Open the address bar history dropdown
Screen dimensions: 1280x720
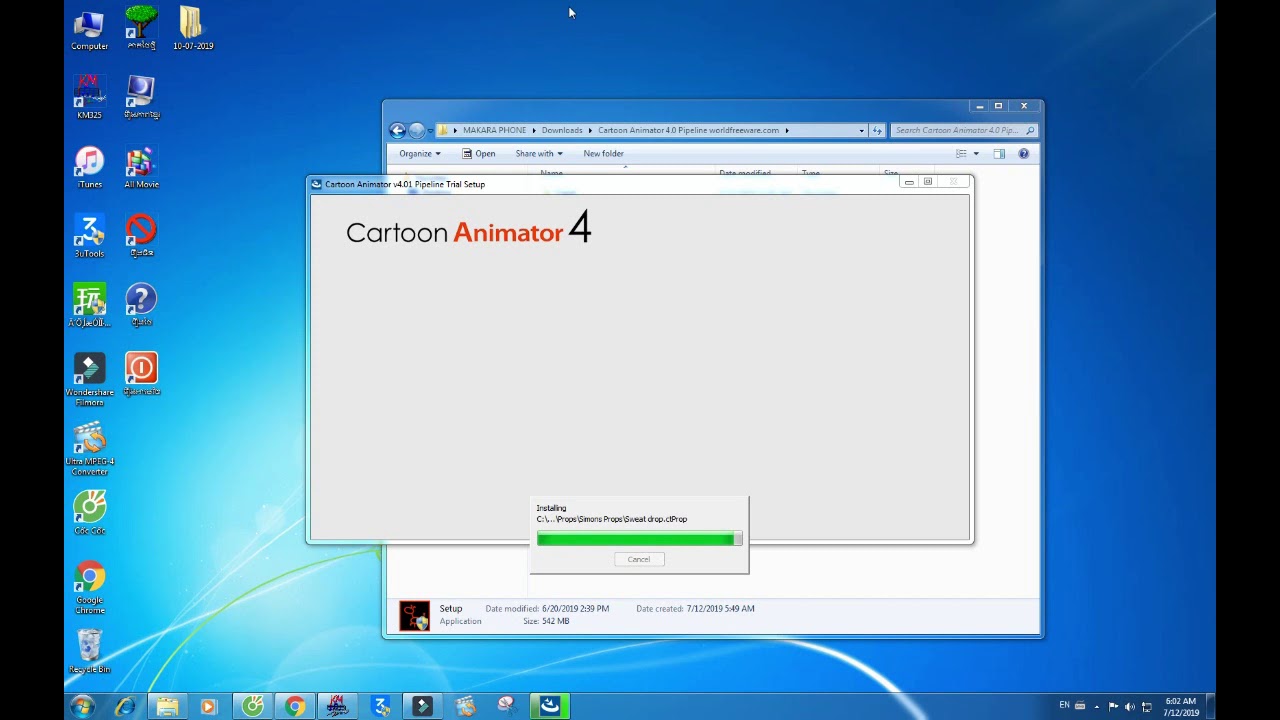coord(861,130)
